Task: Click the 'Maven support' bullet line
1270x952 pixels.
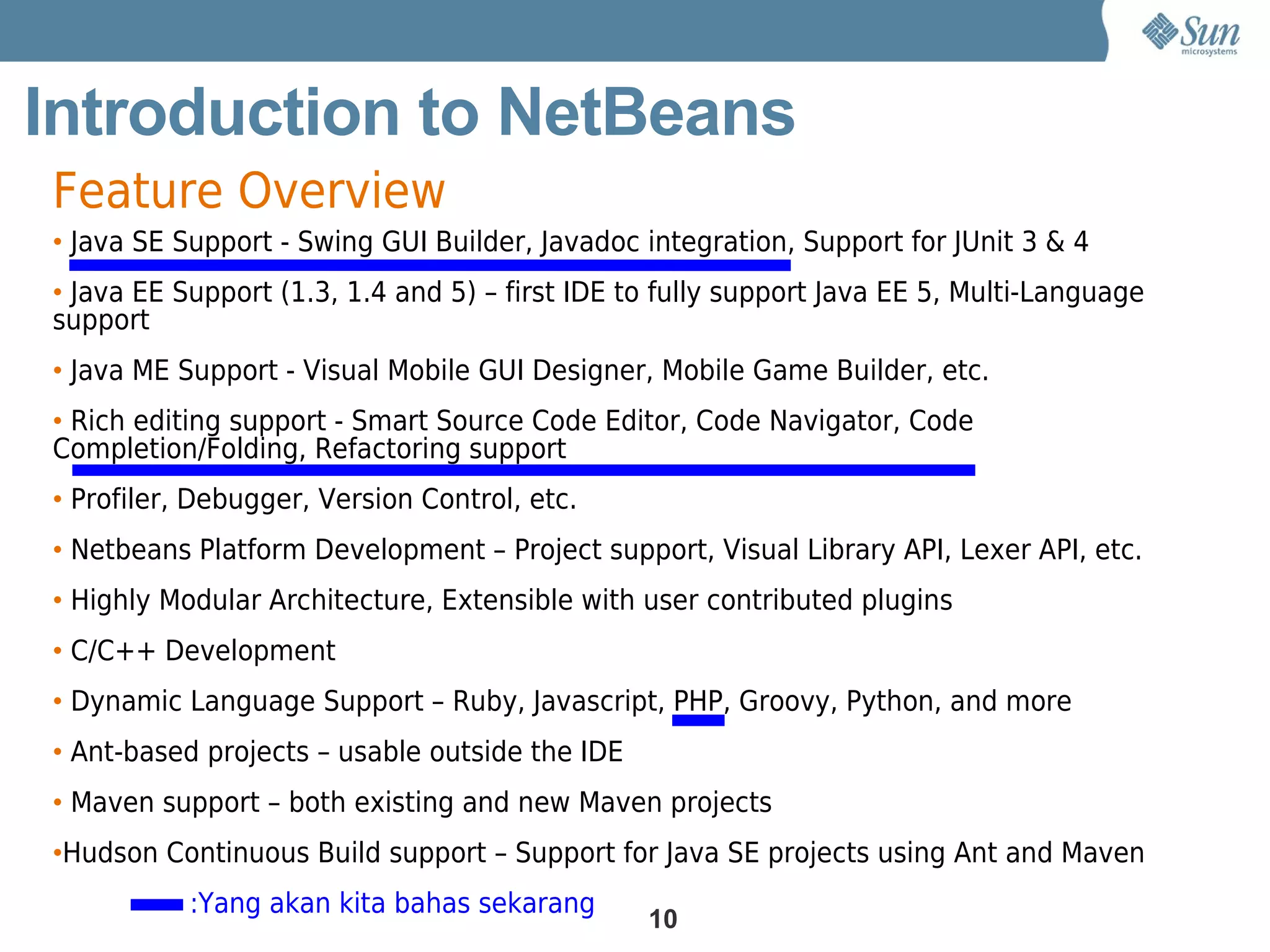Action: [420, 803]
